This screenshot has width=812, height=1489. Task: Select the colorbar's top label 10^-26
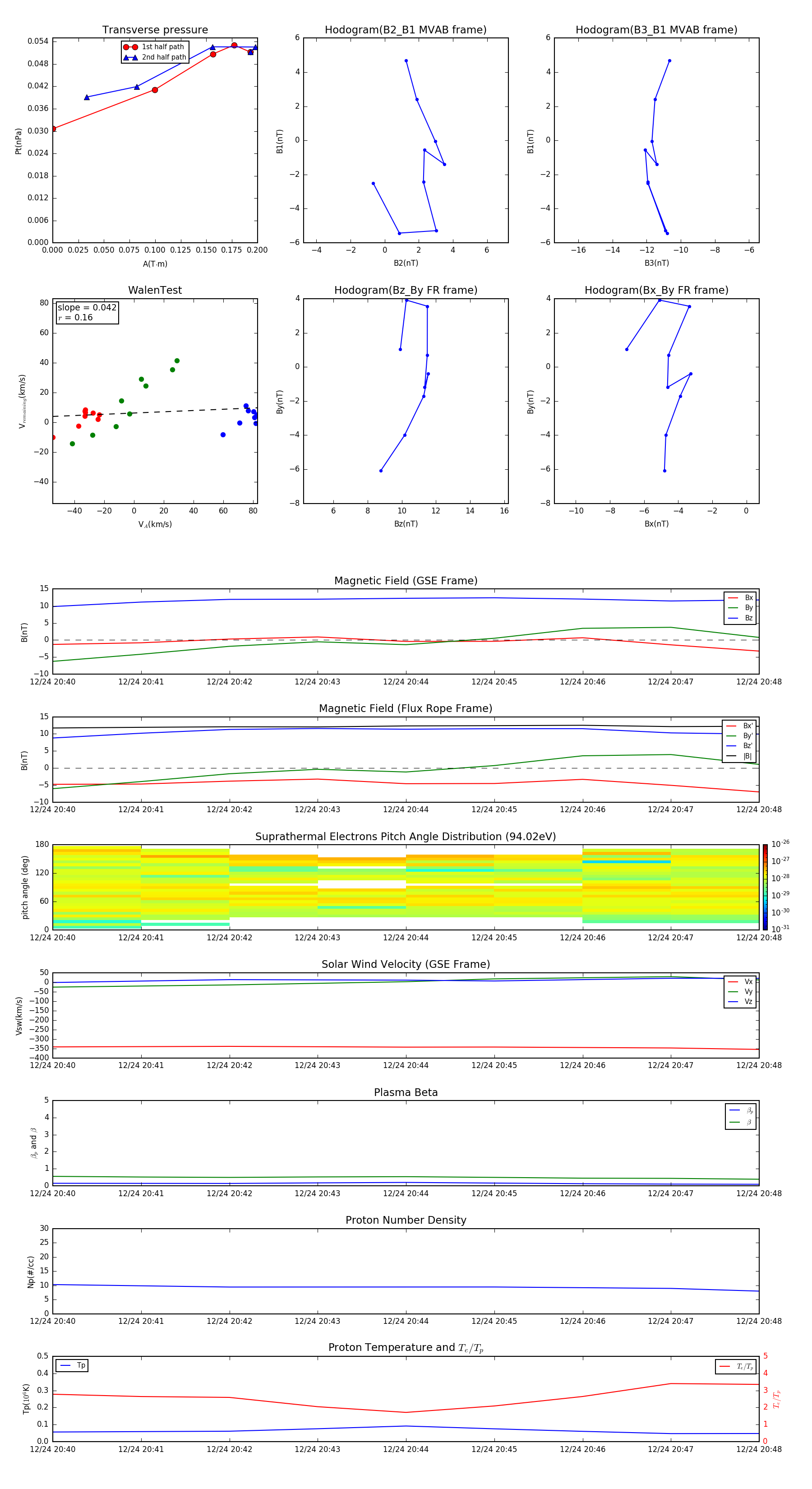(780, 844)
